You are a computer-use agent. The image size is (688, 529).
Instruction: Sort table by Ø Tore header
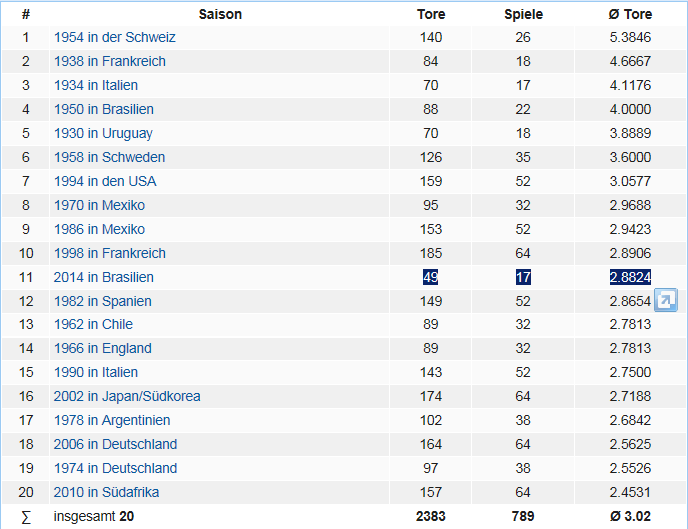(x=630, y=15)
